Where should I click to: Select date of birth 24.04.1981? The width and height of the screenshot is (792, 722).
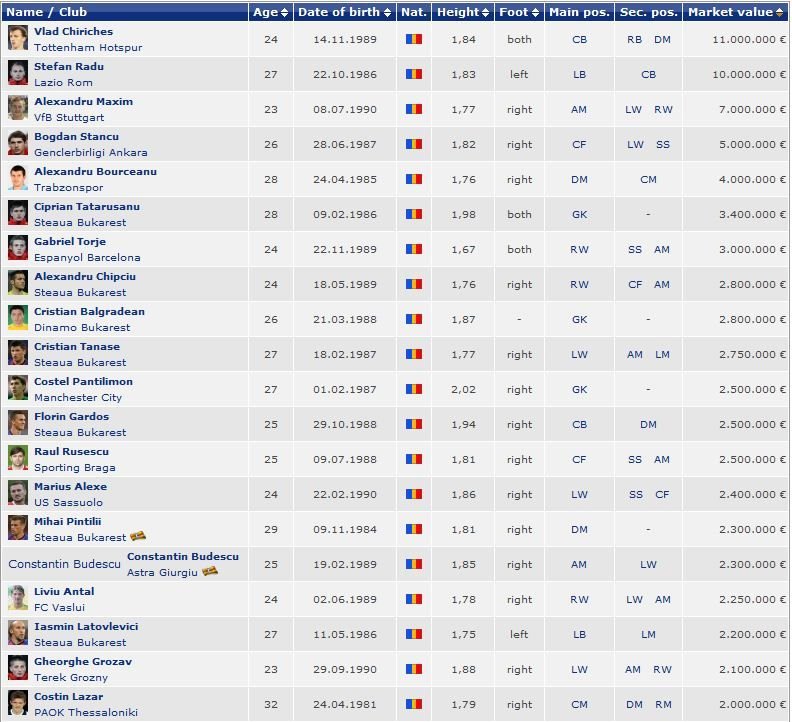pos(344,704)
